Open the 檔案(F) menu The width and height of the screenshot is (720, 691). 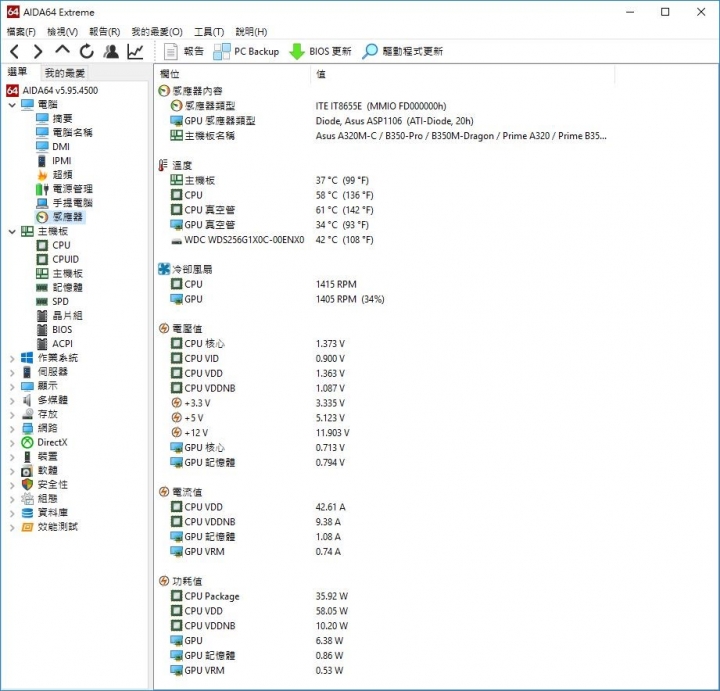pos(21,32)
